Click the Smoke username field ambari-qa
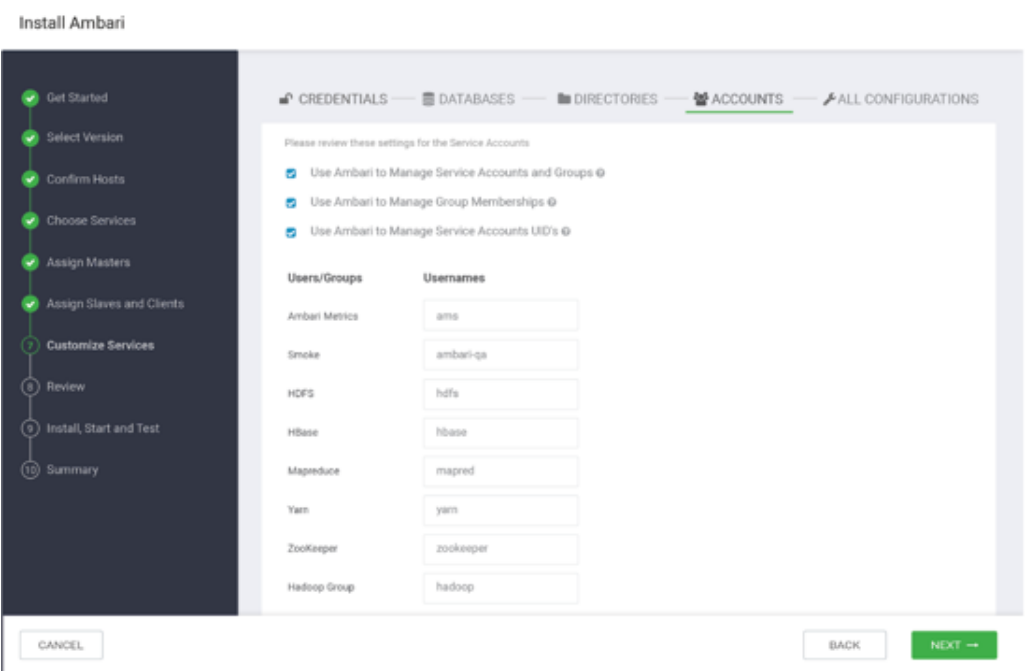Screen dimensions: 1026x671 click(x=501, y=355)
